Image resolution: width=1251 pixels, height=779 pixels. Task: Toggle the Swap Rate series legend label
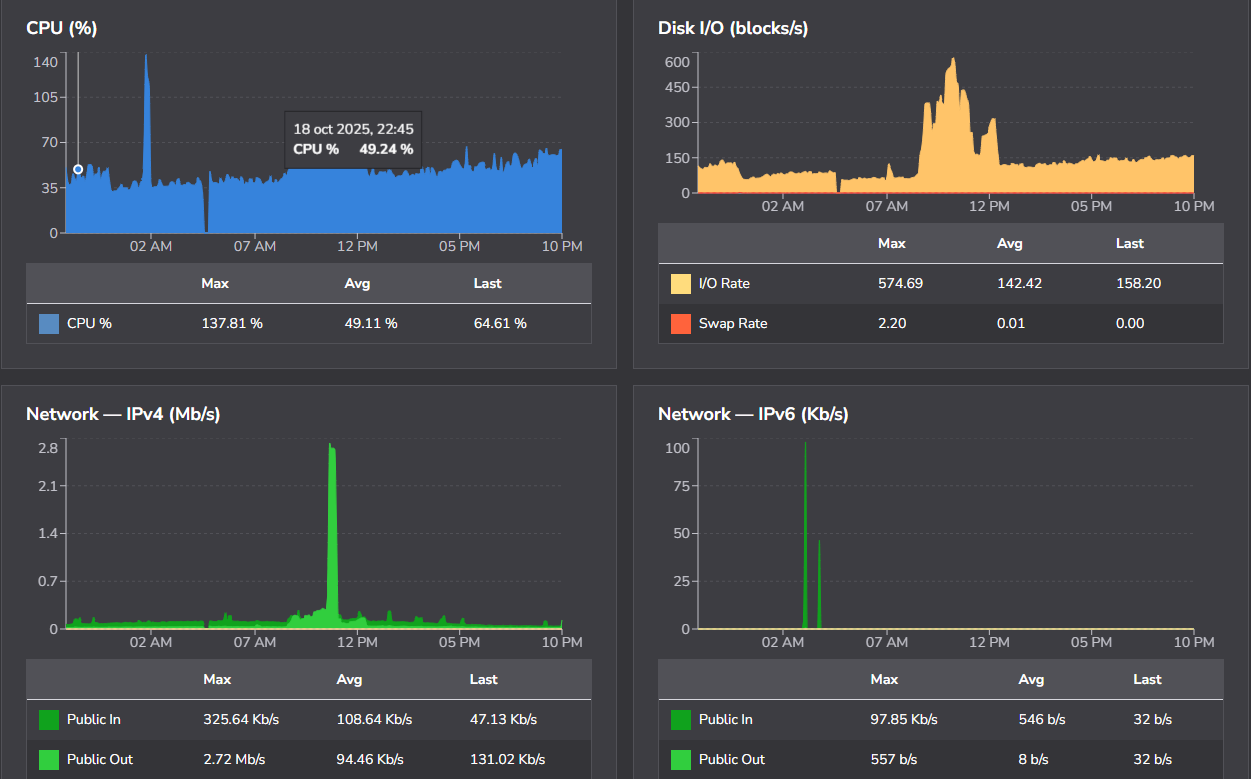(x=732, y=324)
